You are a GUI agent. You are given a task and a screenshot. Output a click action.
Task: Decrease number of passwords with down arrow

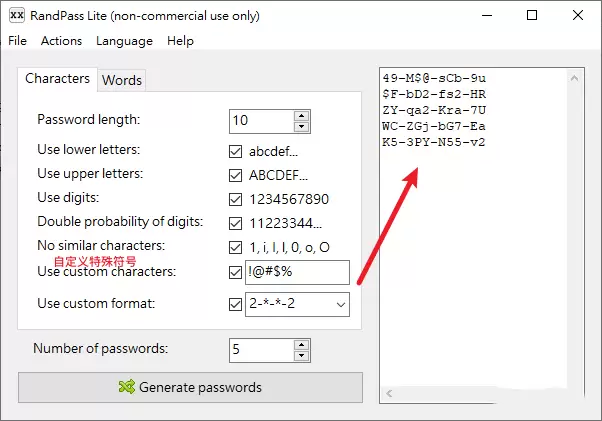[302, 355]
